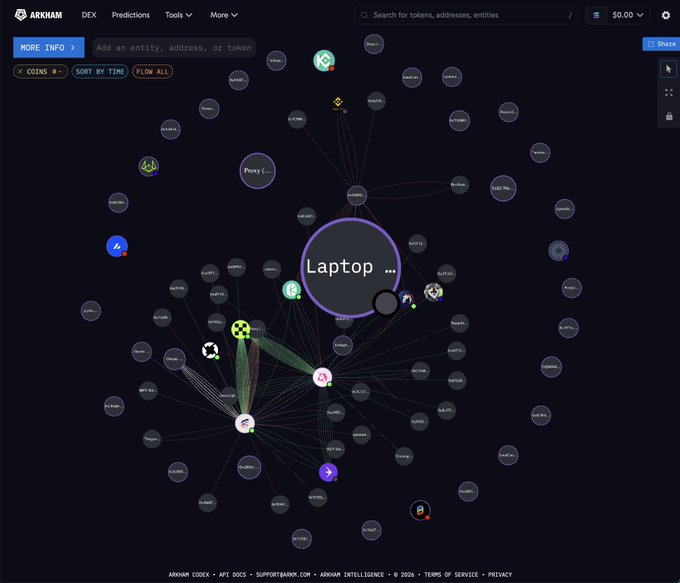Image resolution: width=680 pixels, height=583 pixels.
Task: Click the SUPPORT@ARKM.COM link
Action: (283, 574)
